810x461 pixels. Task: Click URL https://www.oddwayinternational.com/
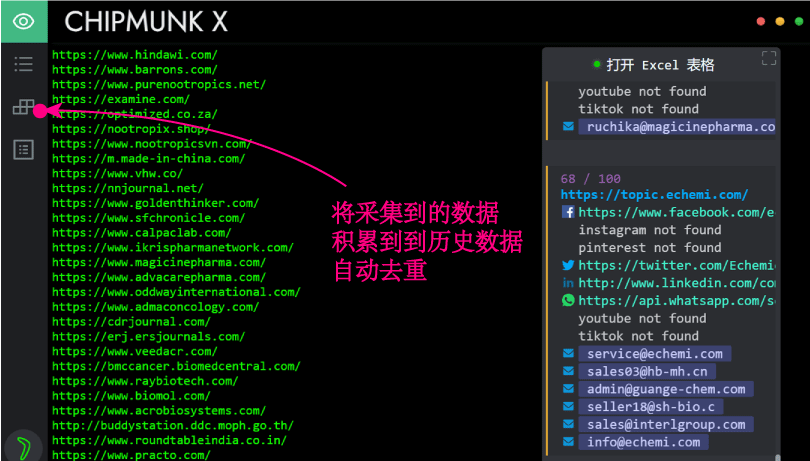(176, 292)
